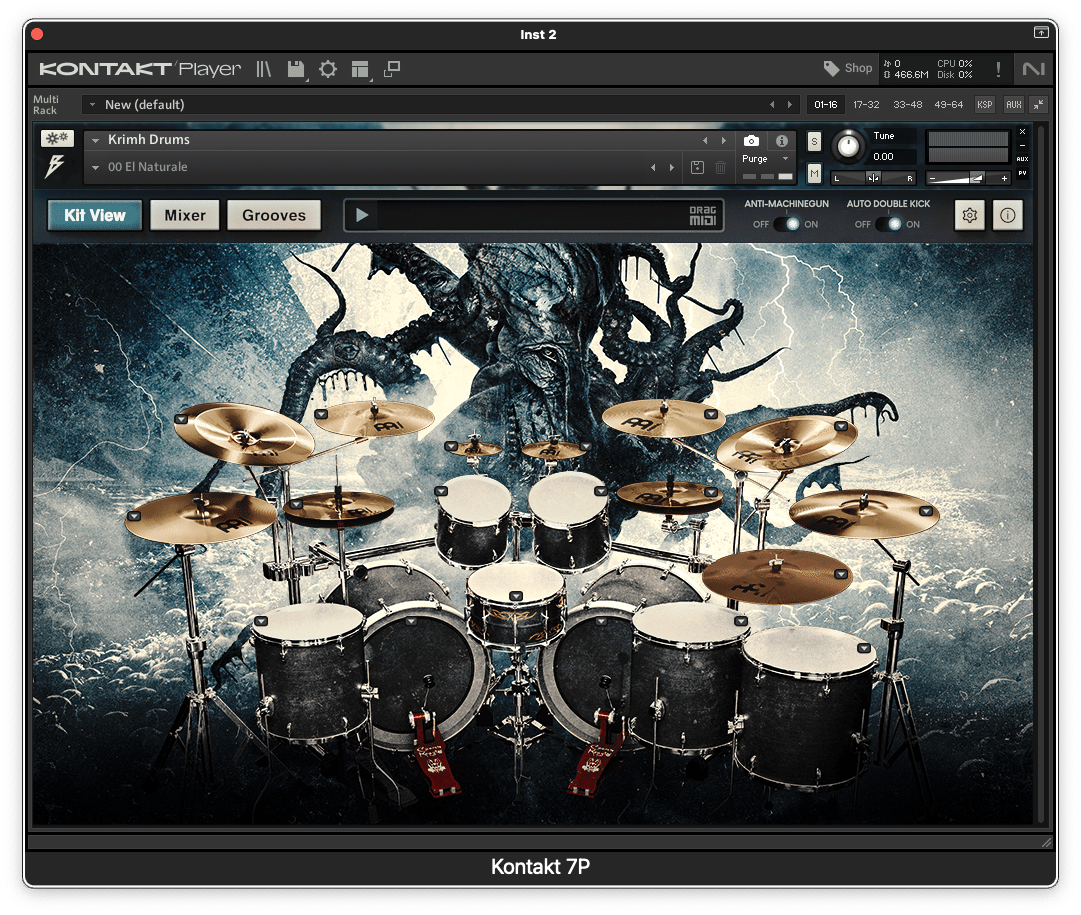
Task: Open the right kick drum dropdown arrow
Action: click(601, 621)
